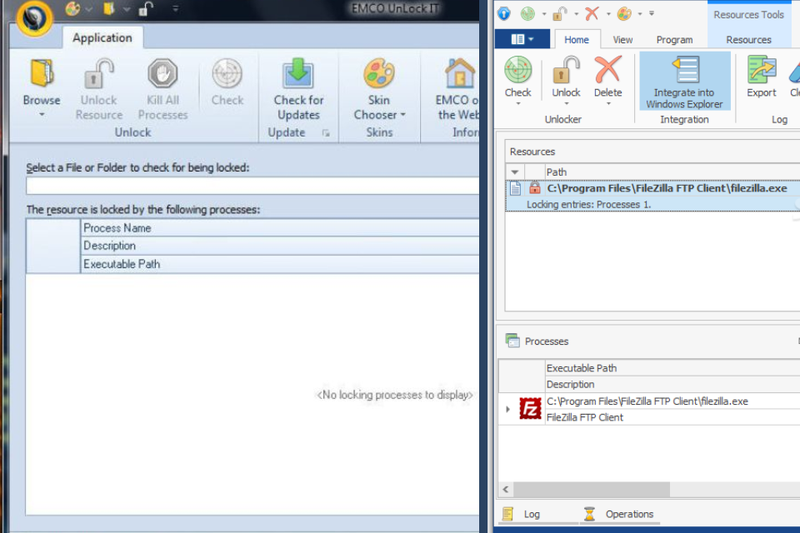The width and height of the screenshot is (800, 533).
Task: Click Check for Updates download icon
Action: 298,73
